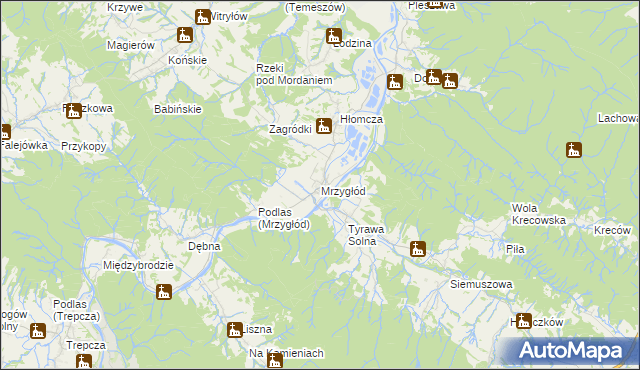The width and height of the screenshot is (640, 370).
Task: Click the church icon beside Liszna
Action: point(235,330)
